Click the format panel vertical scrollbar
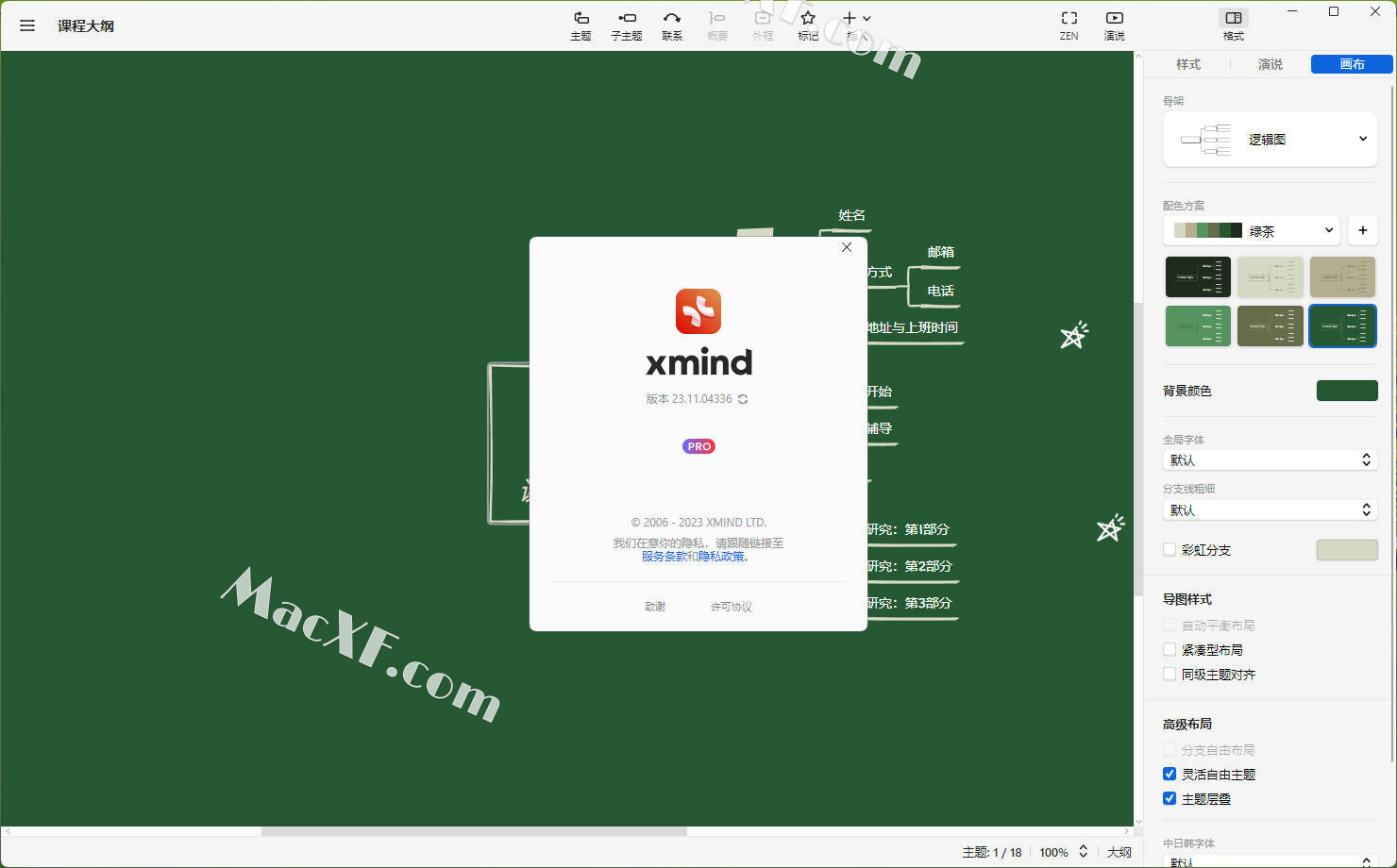 (1393, 425)
